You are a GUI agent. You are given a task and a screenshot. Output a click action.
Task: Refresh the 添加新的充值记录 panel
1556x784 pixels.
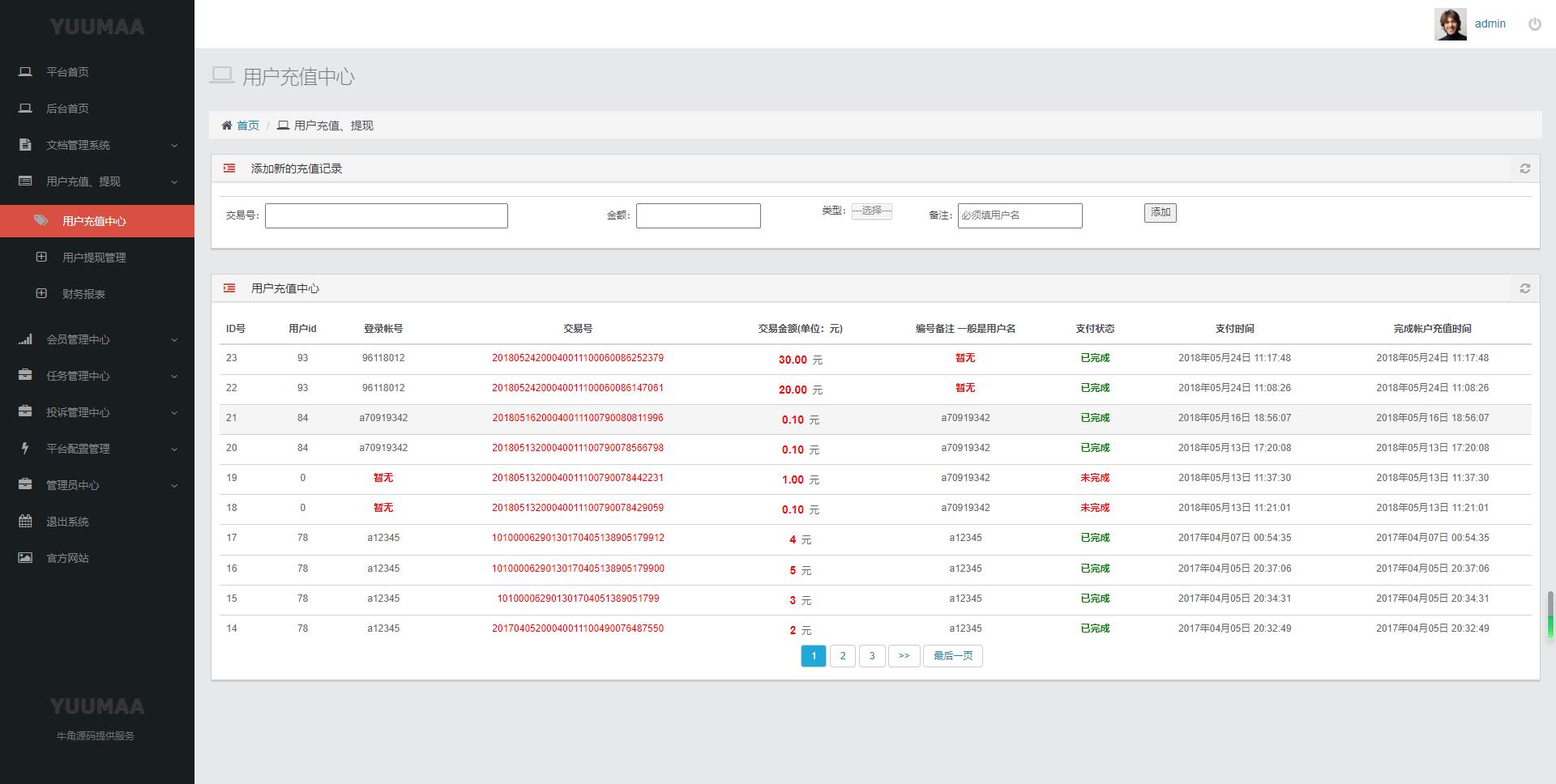click(1524, 168)
